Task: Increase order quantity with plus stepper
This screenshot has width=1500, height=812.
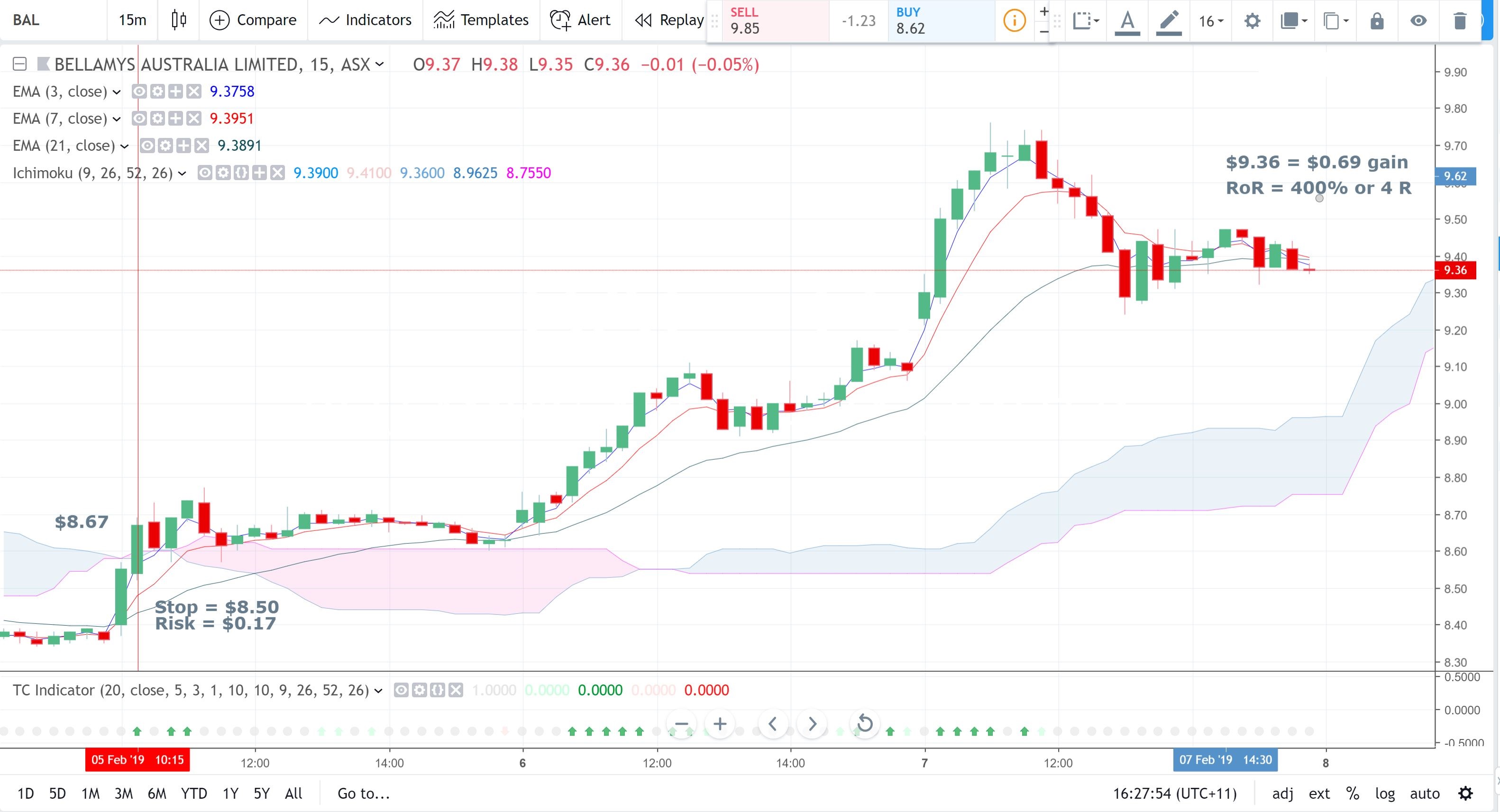Action: click(1044, 11)
